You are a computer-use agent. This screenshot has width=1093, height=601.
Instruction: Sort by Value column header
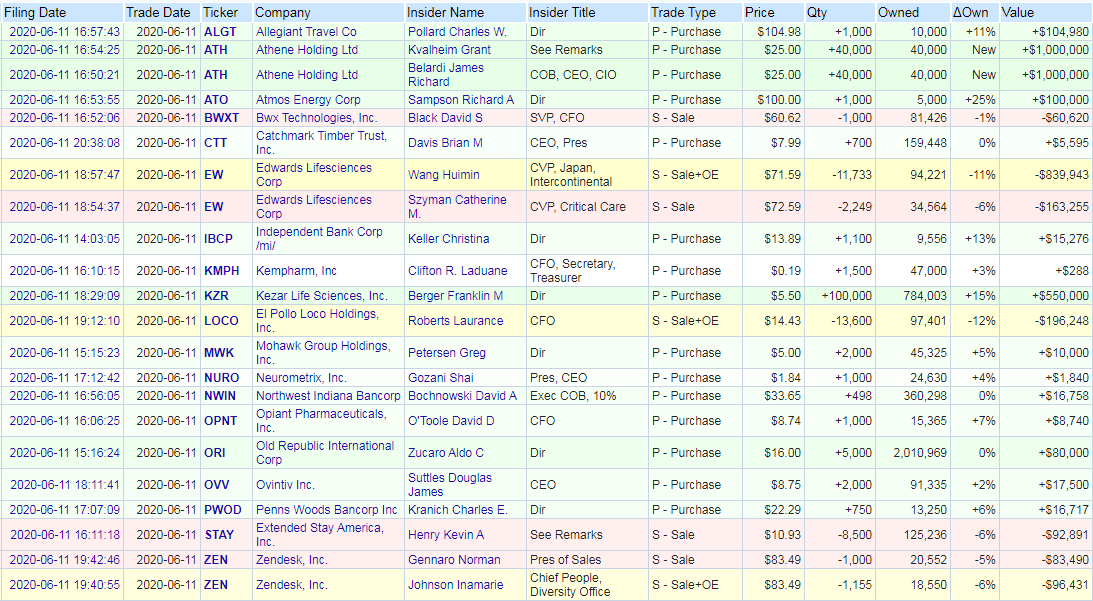click(x=1018, y=13)
